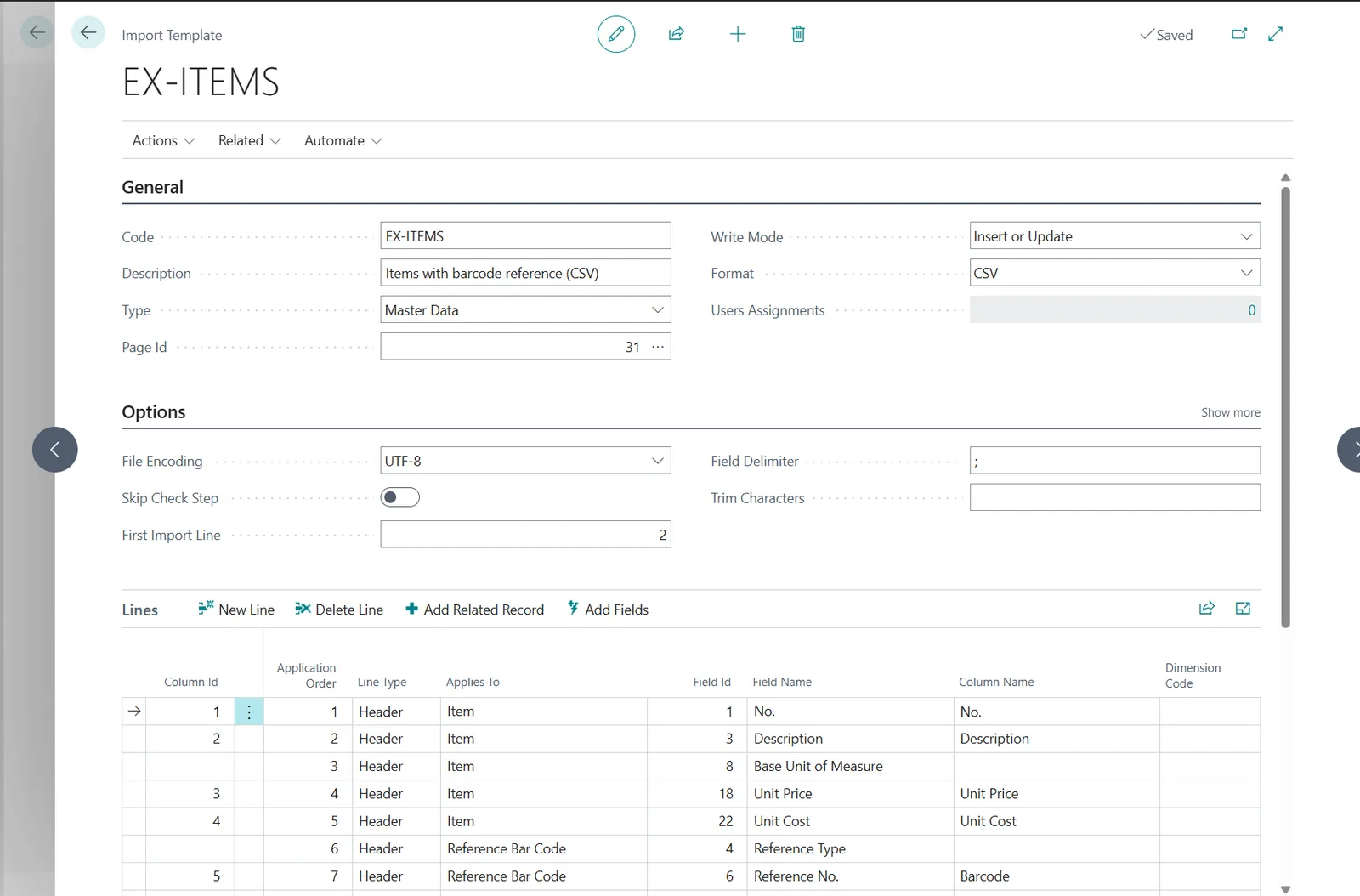The width and height of the screenshot is (1360, 896).
Task: Click 'Reference No.' field name cell
Action: point(850,876)
